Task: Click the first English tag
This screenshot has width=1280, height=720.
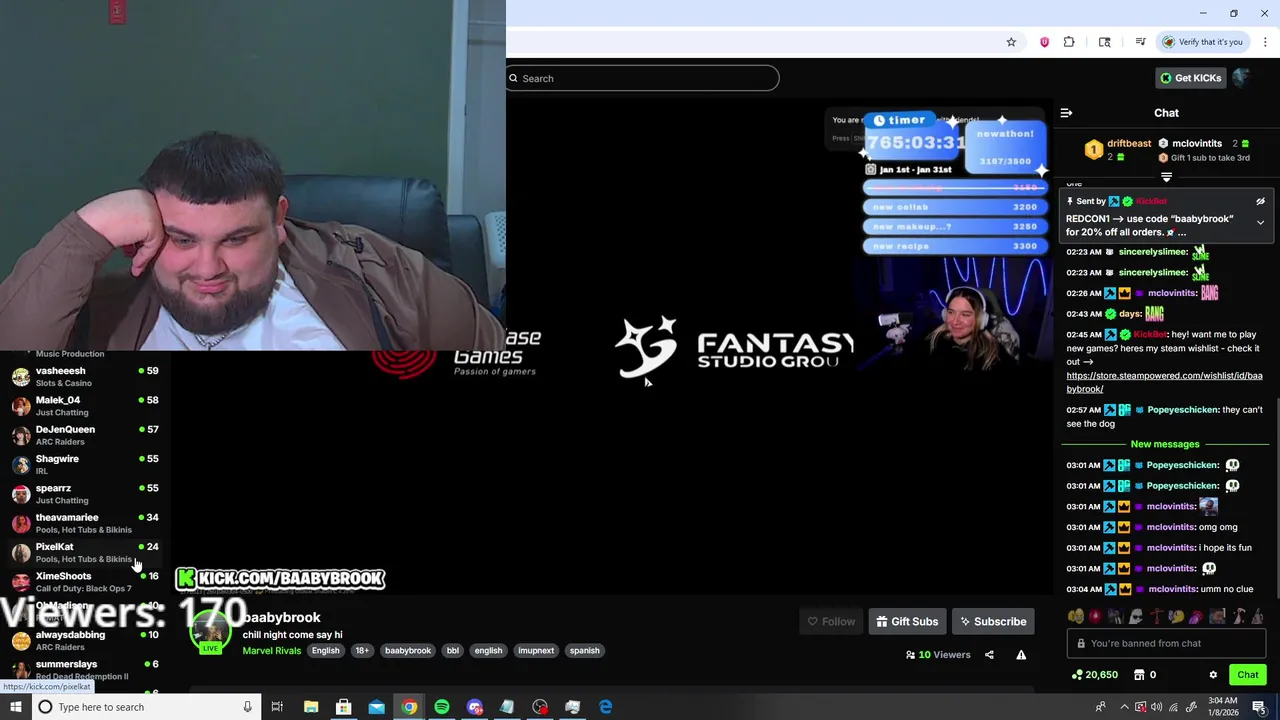Action: (325, 651)
